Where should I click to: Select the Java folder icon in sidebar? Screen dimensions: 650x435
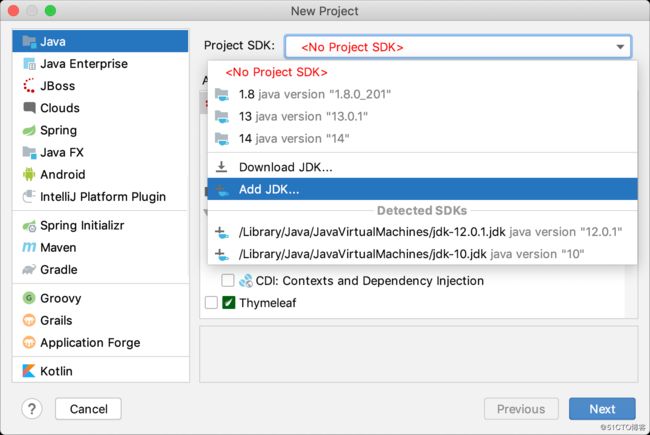pyautogui.click(x=29, y=41)
